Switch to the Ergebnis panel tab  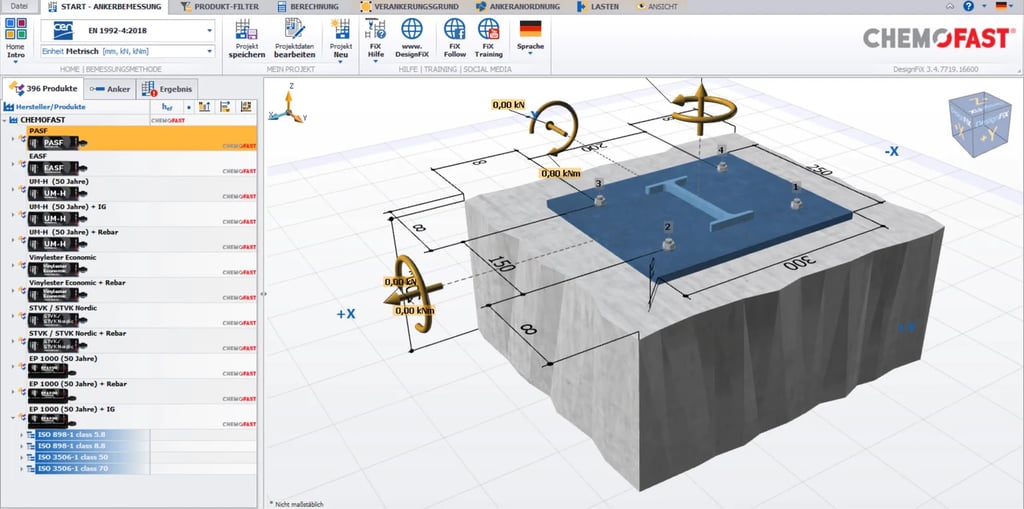[169, 89]
